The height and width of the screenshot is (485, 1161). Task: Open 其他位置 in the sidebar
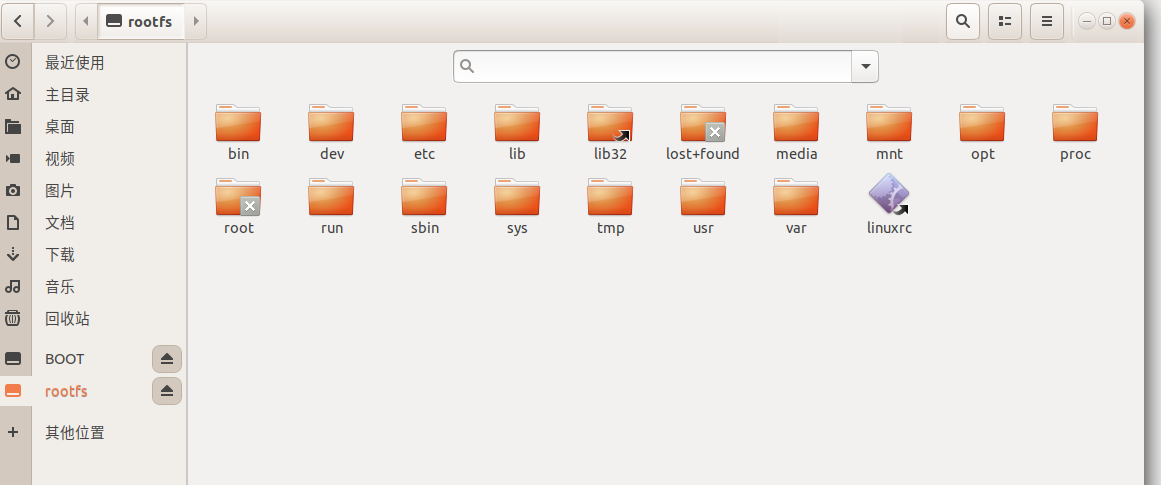click(74, 433)
